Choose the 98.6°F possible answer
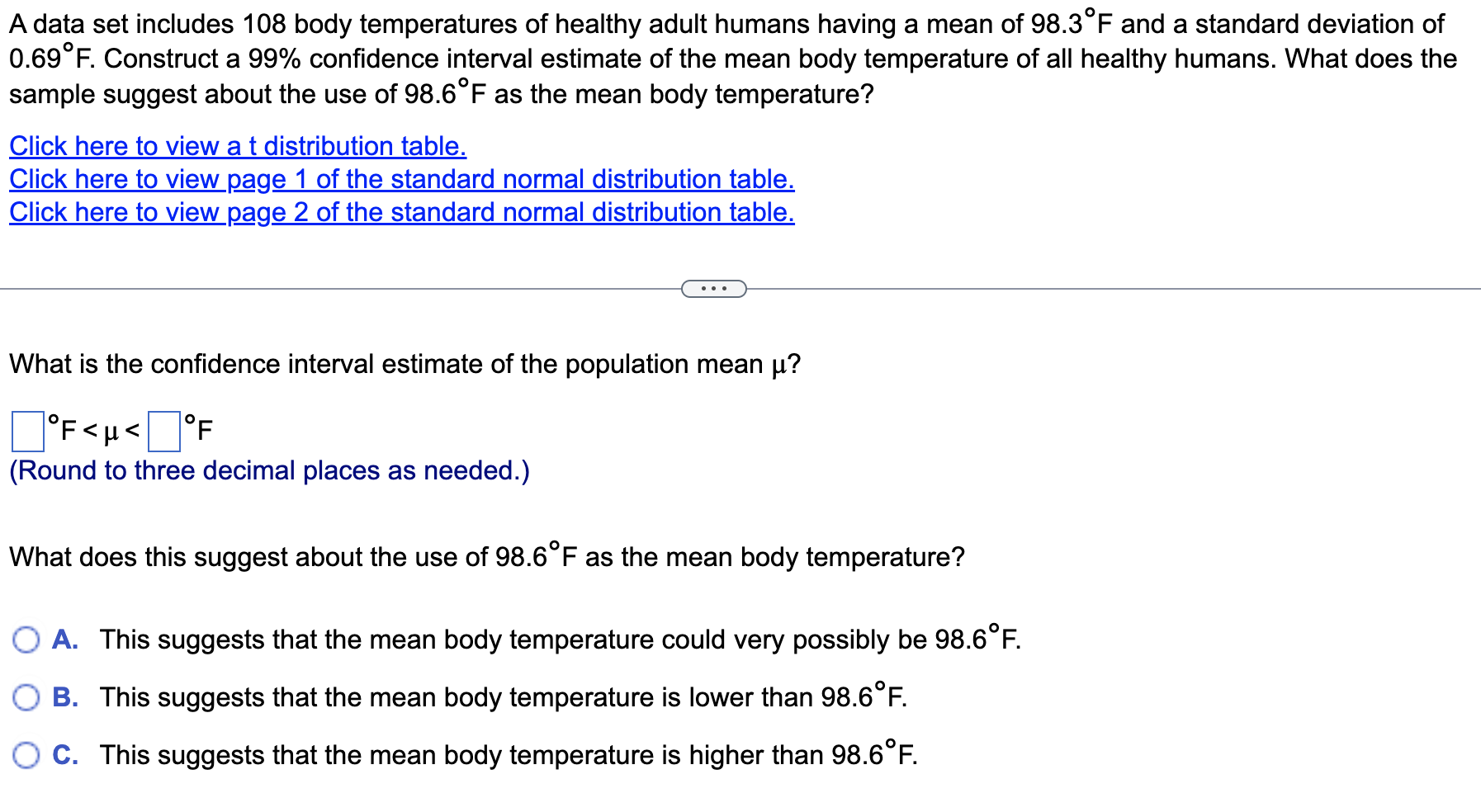This screenshot has width=1481, height=812. coord(27,640)
